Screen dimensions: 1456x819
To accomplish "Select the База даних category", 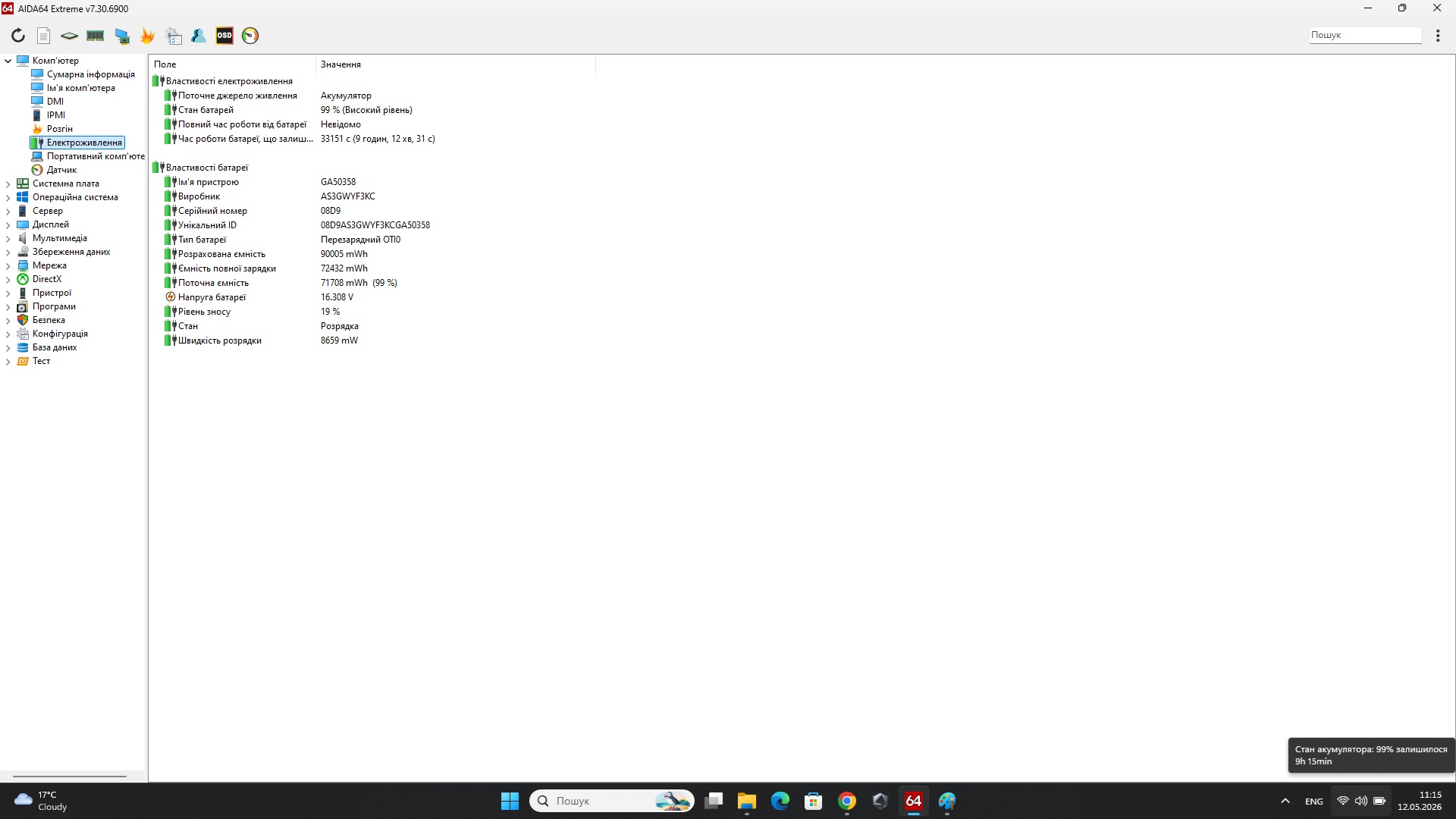I will click(55, 347).
